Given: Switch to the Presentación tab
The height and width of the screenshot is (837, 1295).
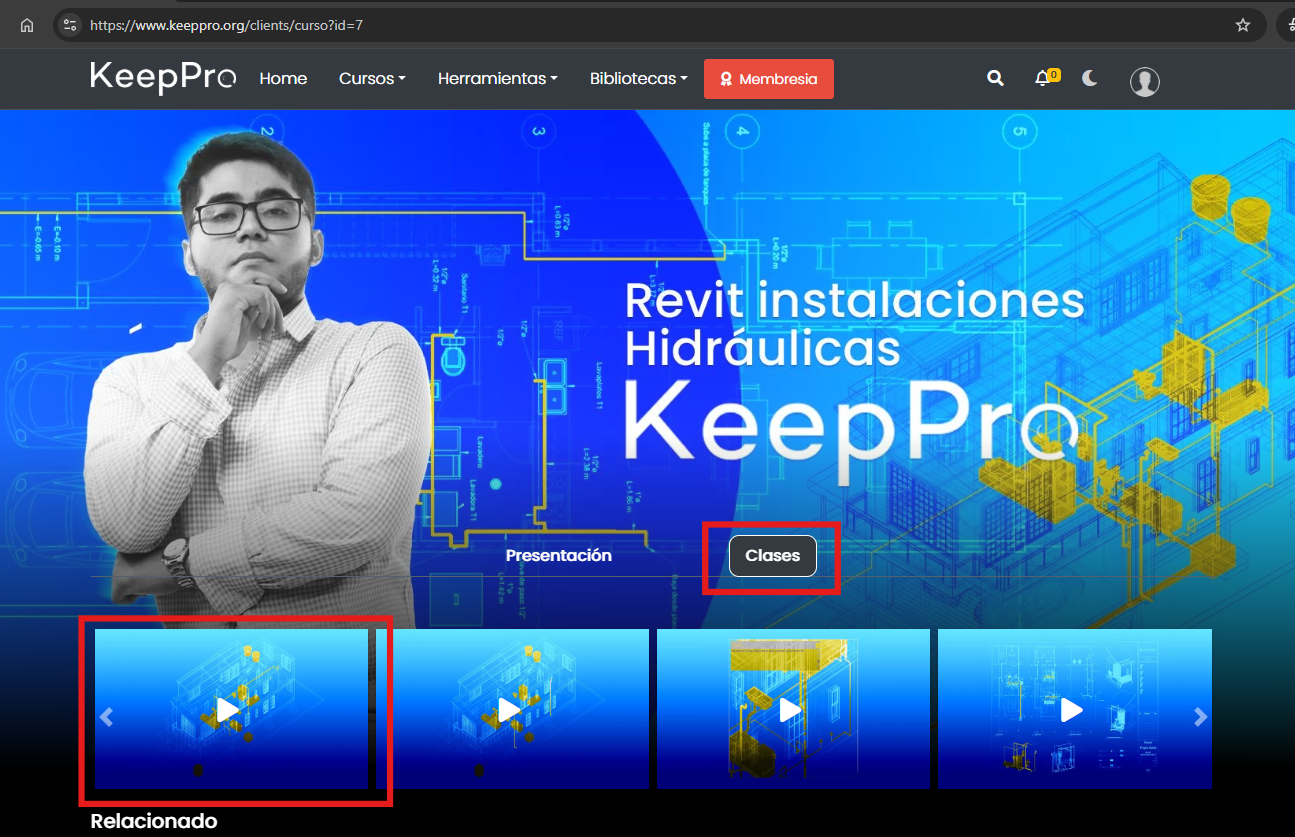Looking at the screenshot, I should coord(559,556).
